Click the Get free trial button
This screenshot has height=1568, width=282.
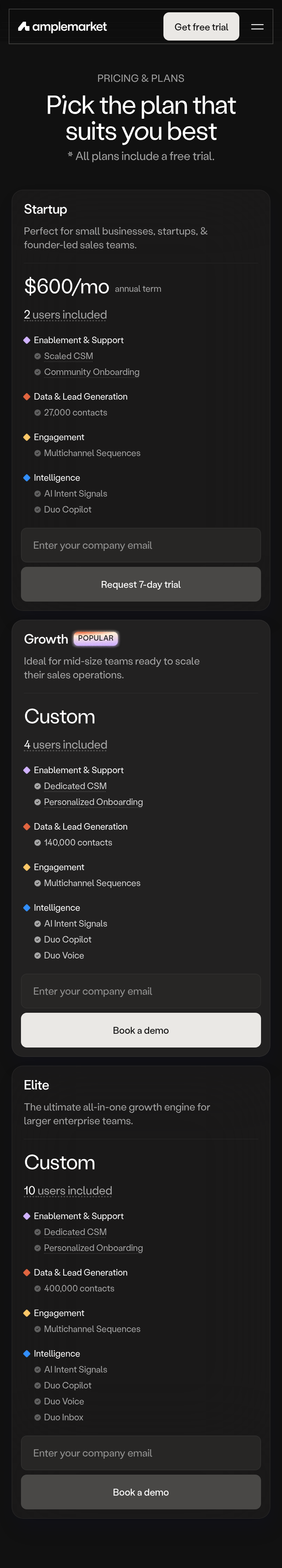point(201,27)
